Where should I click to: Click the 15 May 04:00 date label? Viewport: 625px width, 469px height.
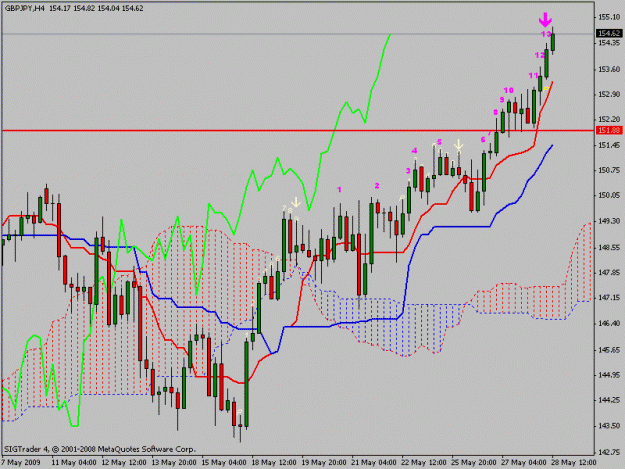coord(224,462)
